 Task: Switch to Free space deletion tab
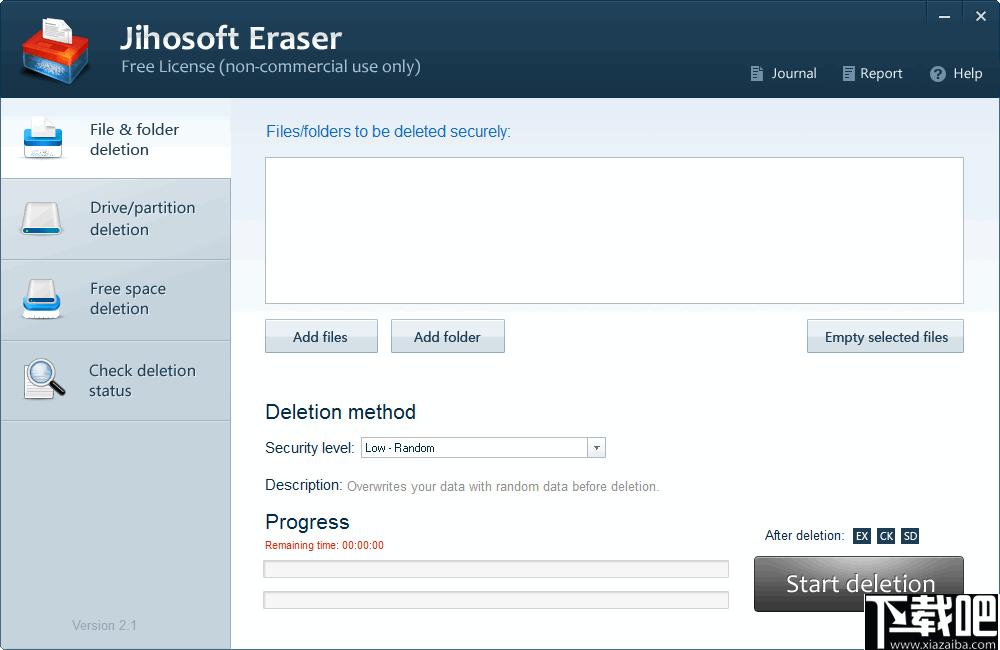pyautogui.click(x=116, y=299)
